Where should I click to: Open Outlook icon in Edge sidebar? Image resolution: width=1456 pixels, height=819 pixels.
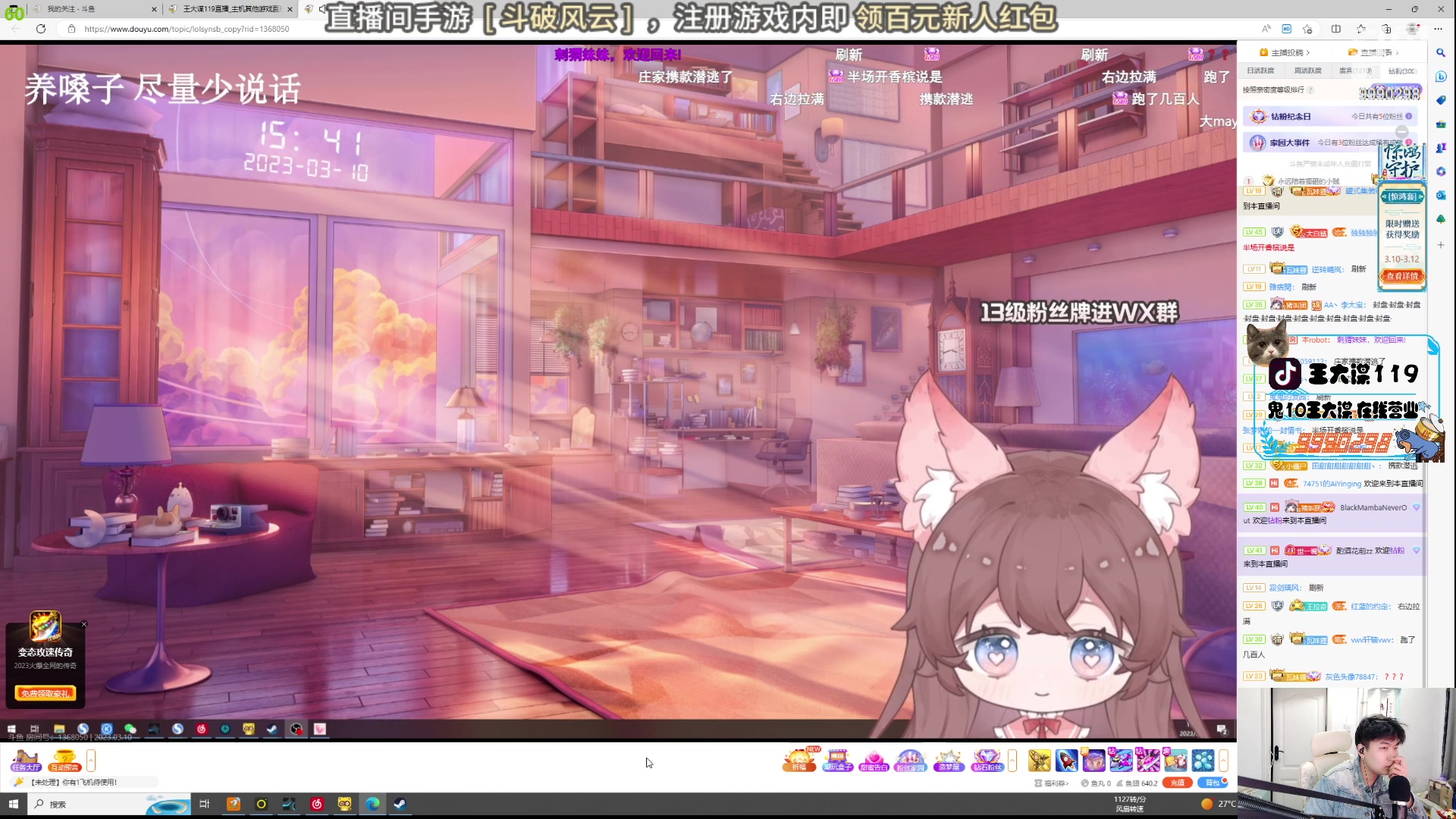click(x=1441, y=195)
